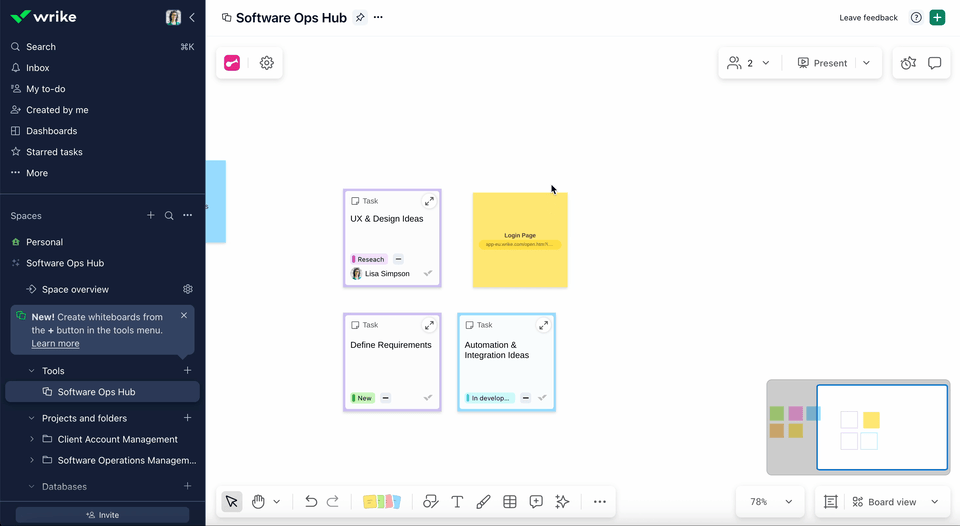Pin the Software Ops Hub whiteboard

point(360,17)
